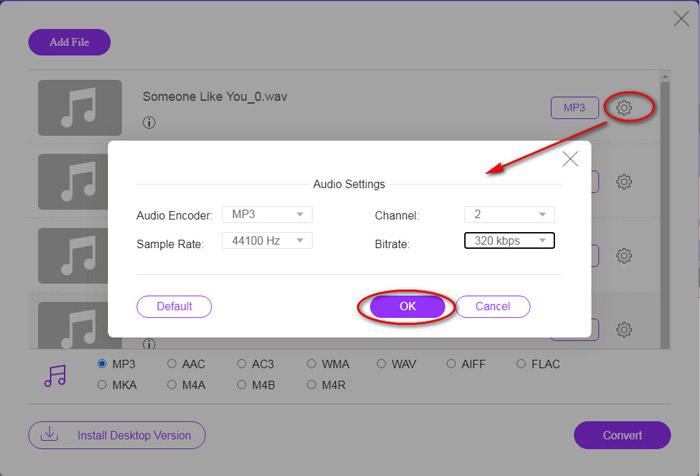Screen dimensions: 700x476
Task: Open settings gear for Someone Like You_0.wav
Action: 624,108
